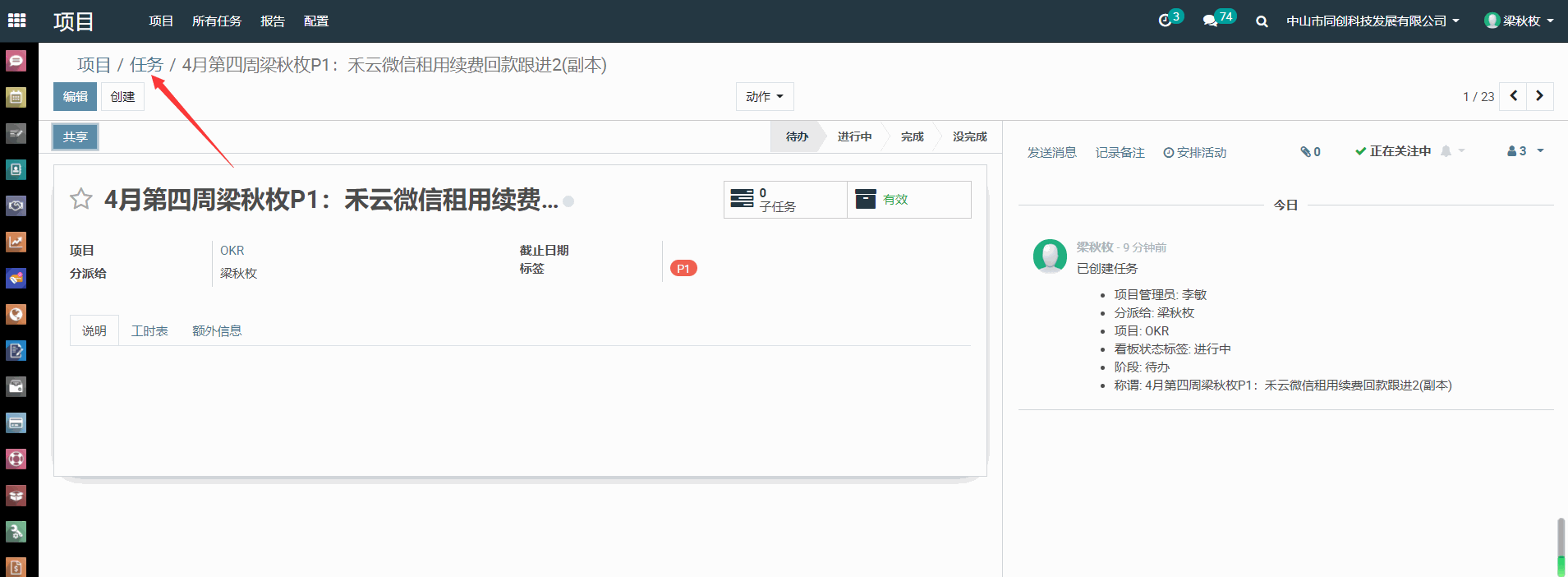Toggle the 正在关注中 following status
Image resolution: width=1568 pixels, height=577 pixels.
pos(1394,151)
